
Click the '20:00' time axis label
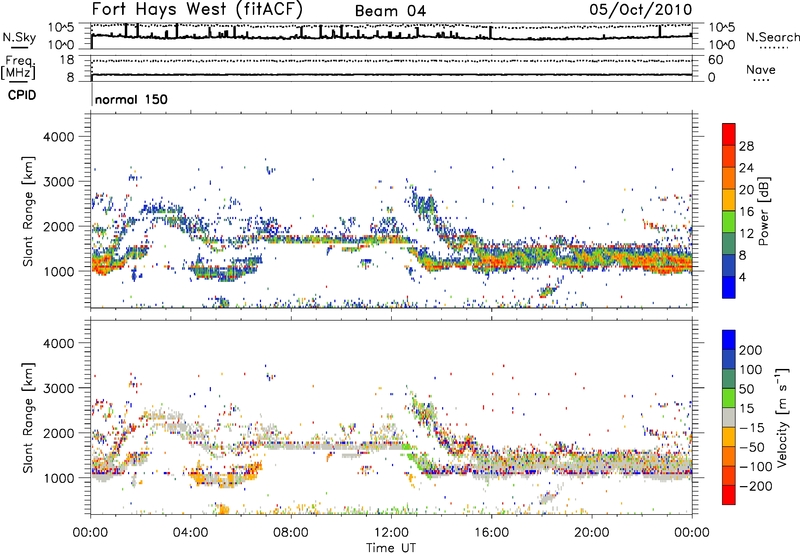point(592,533)
